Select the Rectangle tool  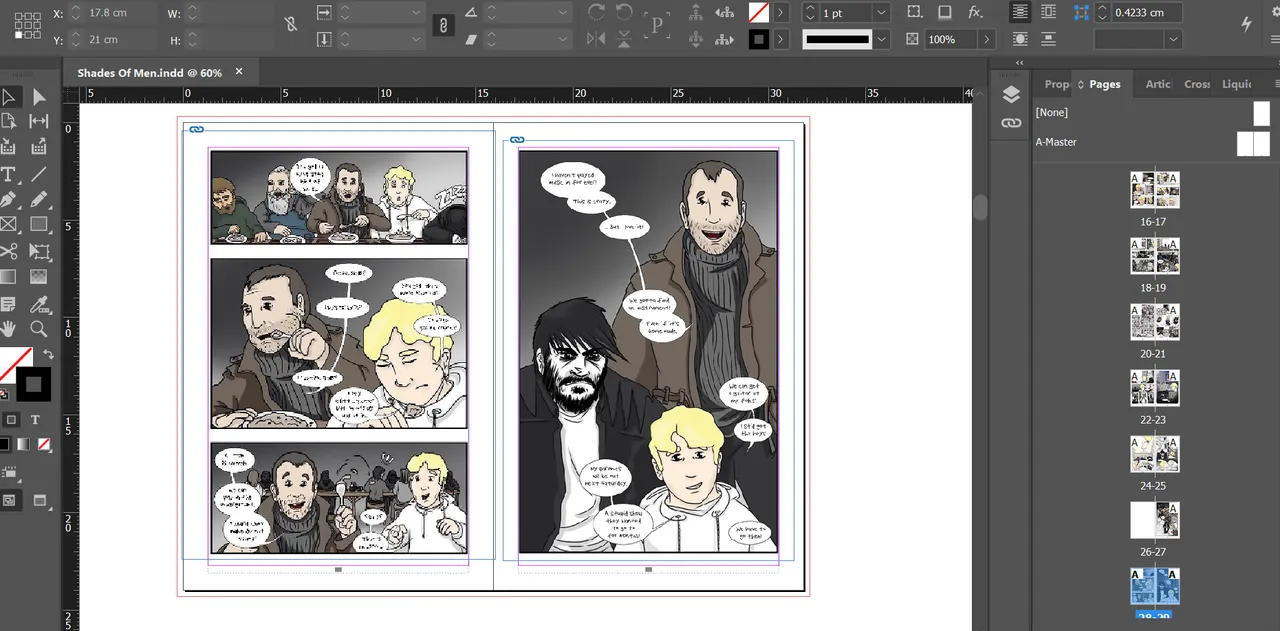[x=39, y=225]
